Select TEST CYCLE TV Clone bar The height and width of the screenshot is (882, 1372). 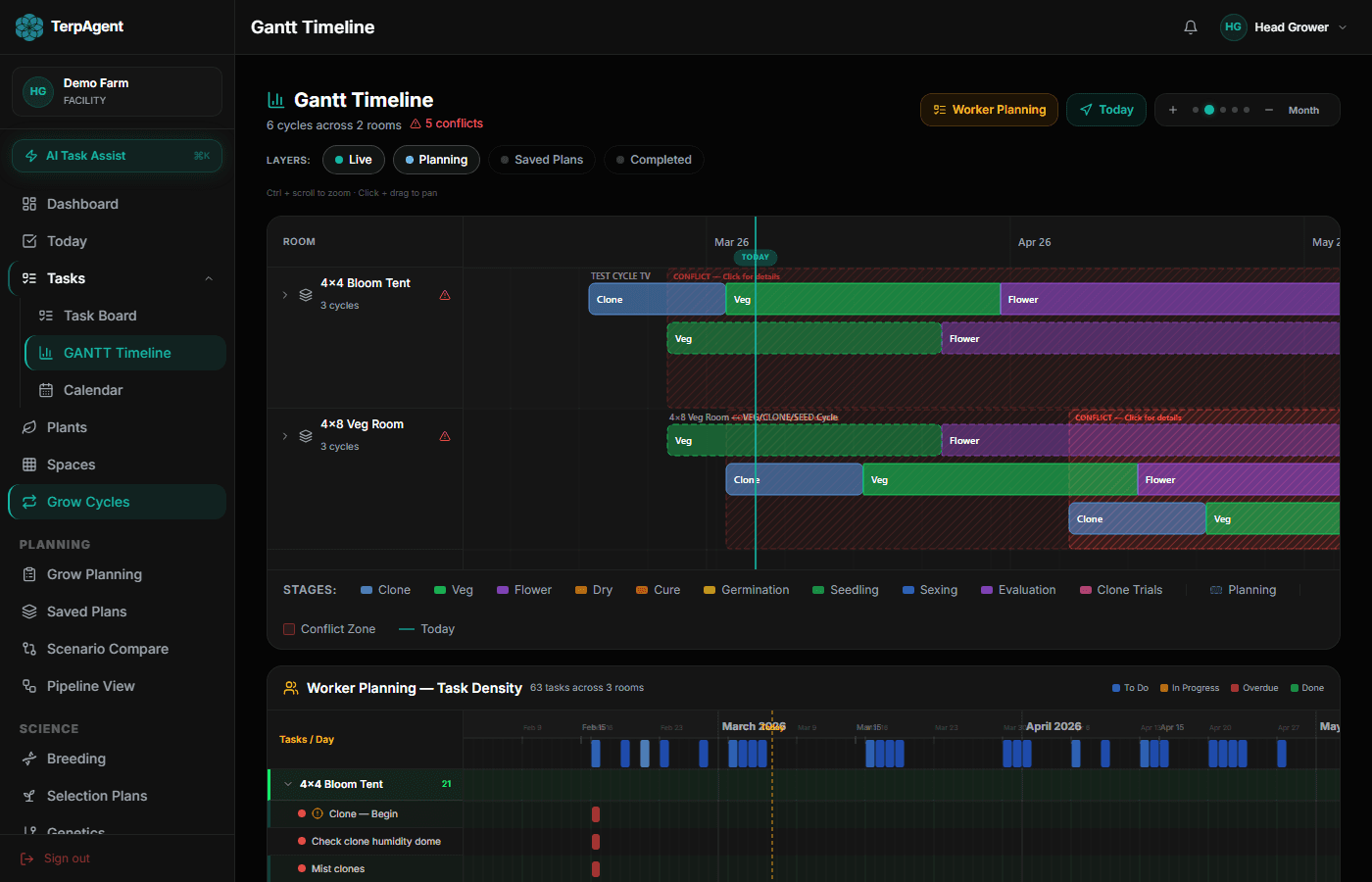[x=657, y=299]
